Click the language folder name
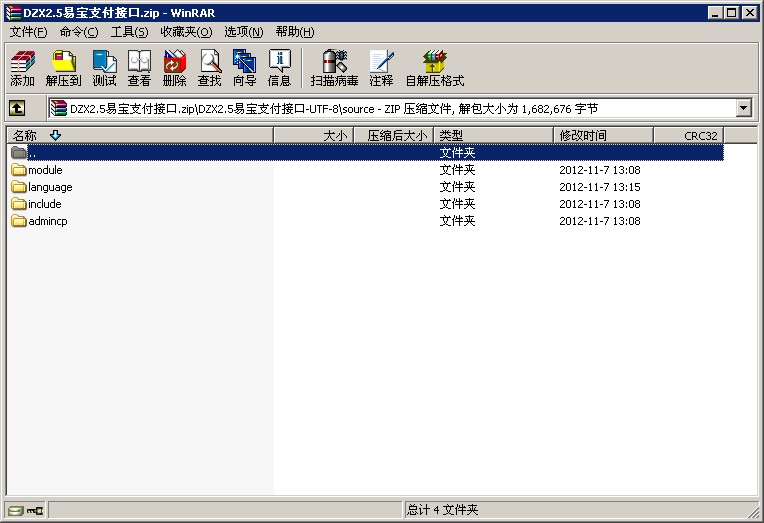764x523 pixels. pos(50,187)
